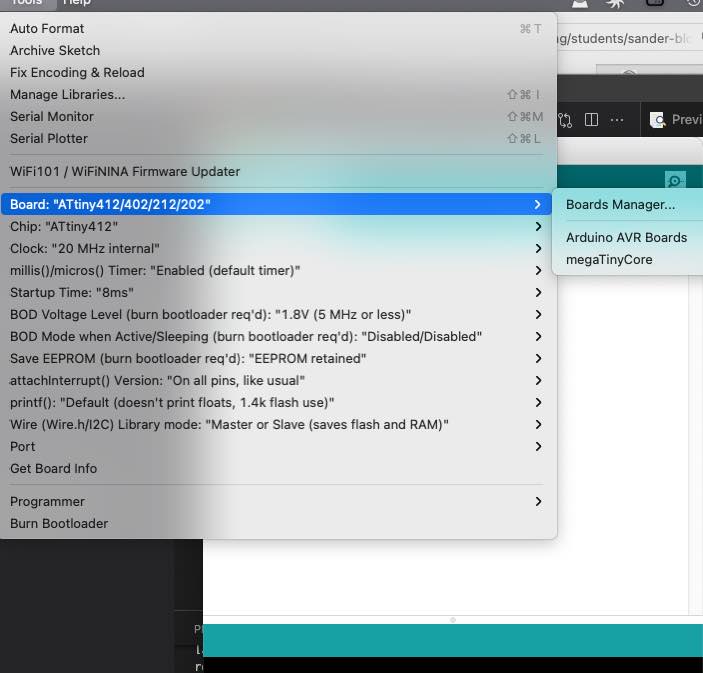Expand the Clock: "20 MHz internal" submenu
The width and height of the screenshot is (703, 673).
click(x=276, y=248)
